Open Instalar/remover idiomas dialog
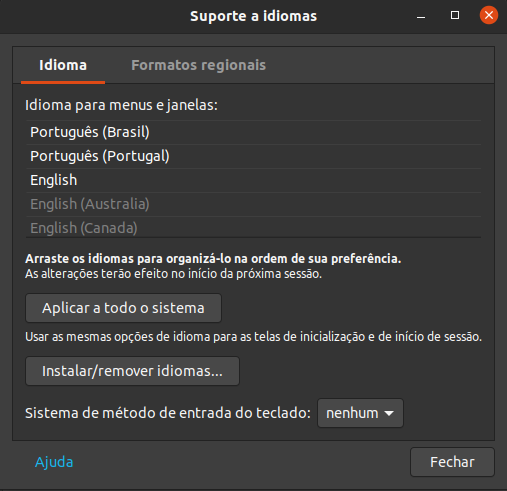Viewport: 507px width, 491px height. click(x=132, y=371)
